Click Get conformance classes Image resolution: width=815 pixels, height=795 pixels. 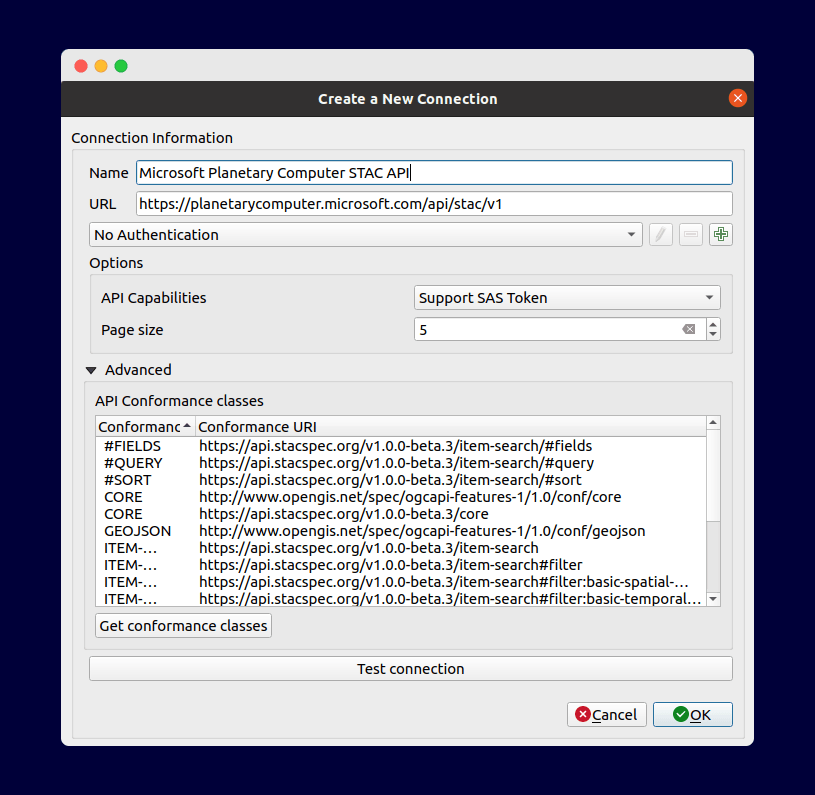(183, 625)
